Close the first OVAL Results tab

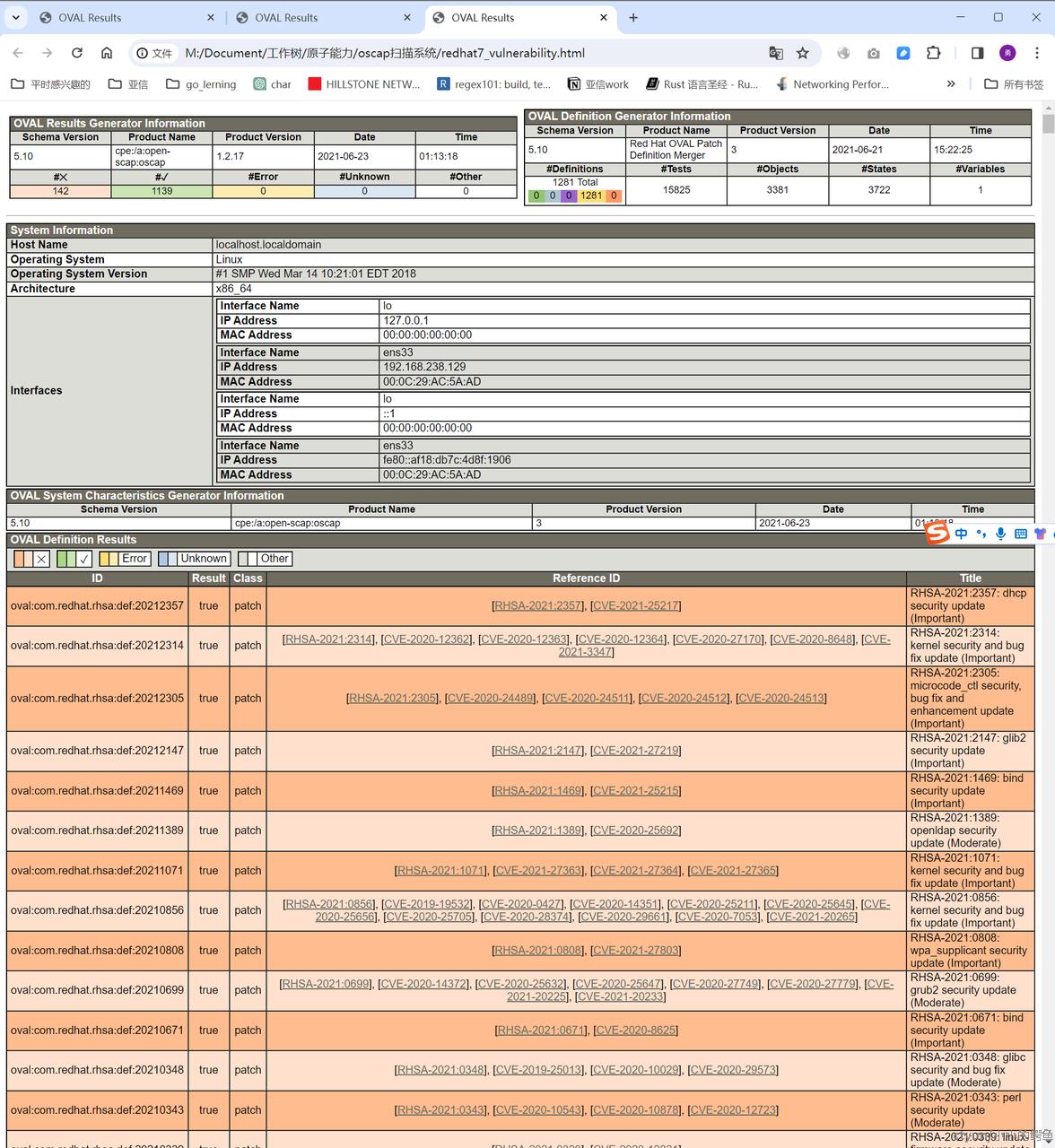coord(211,17)
